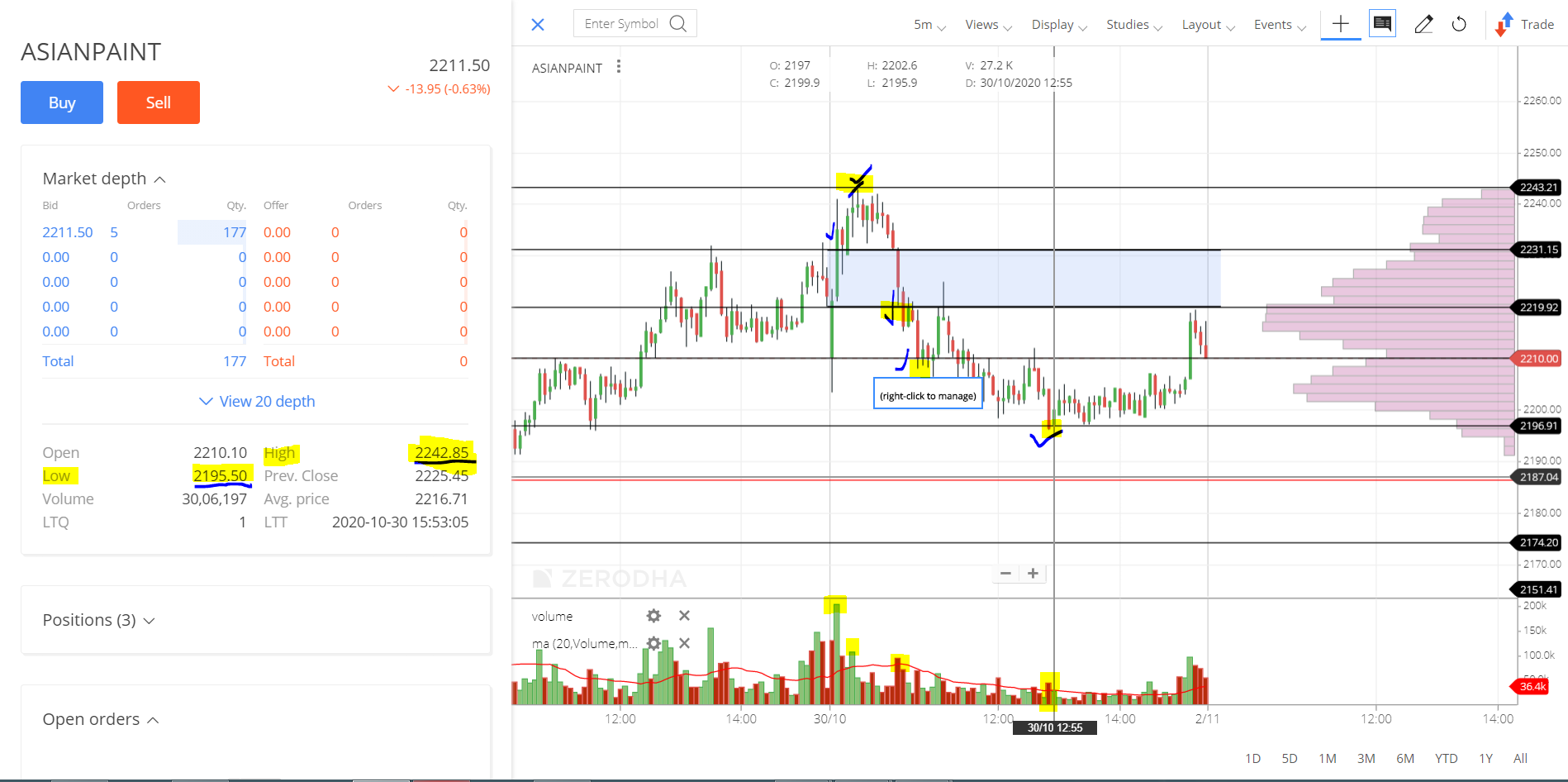Open the Events dropdown

1281,25
